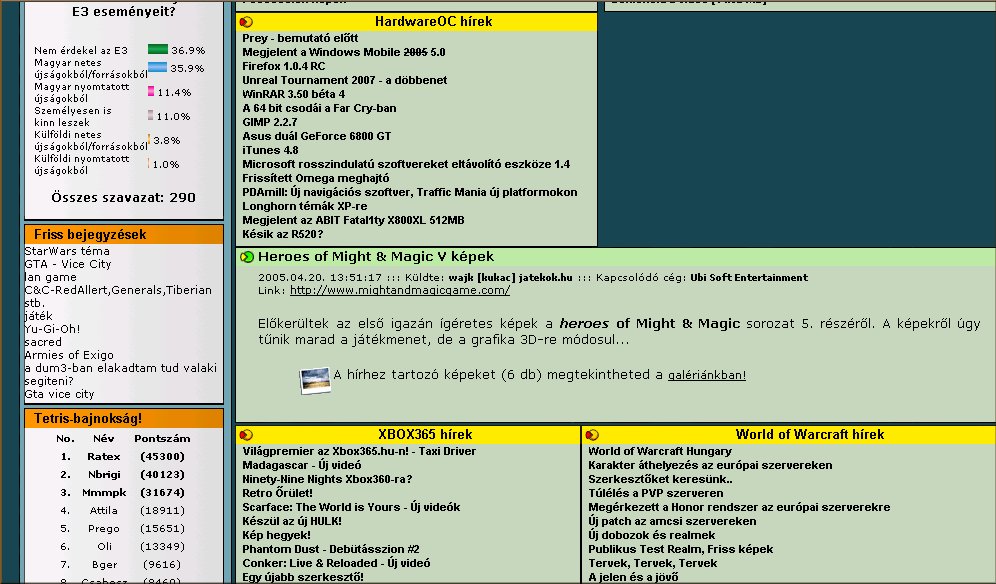Open 'Kép hegyek!' news item

(276, 535)
